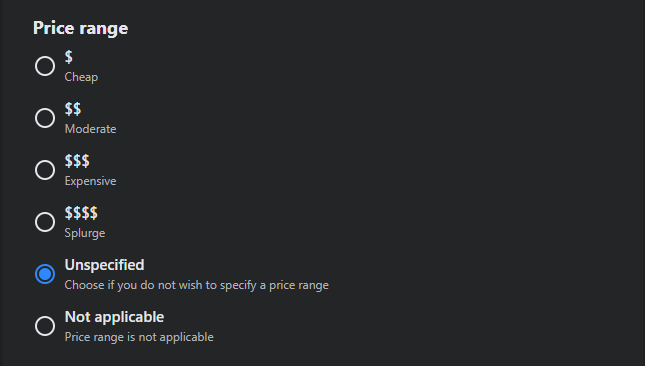Click "Price range is not applicable" description
645x366 pixels.
(139, 337)
